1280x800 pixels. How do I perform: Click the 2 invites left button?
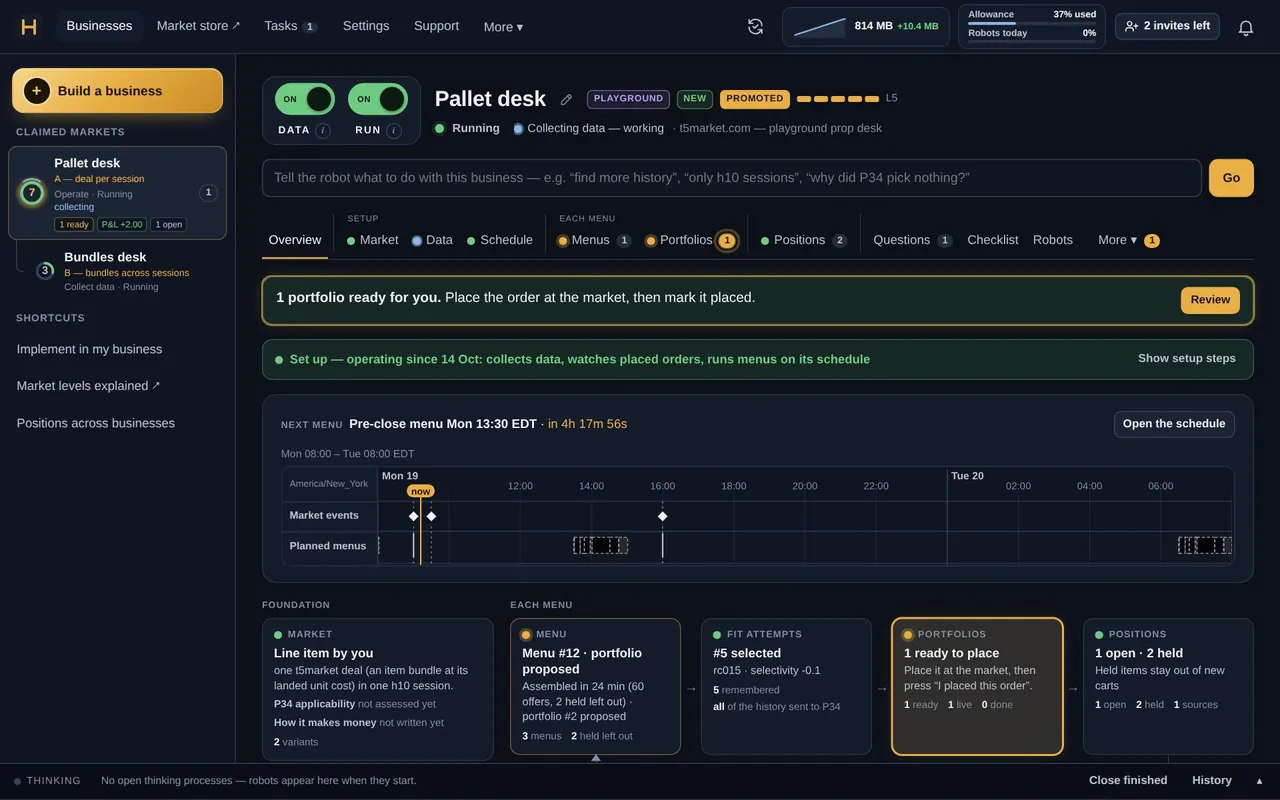coord(1167,26)
